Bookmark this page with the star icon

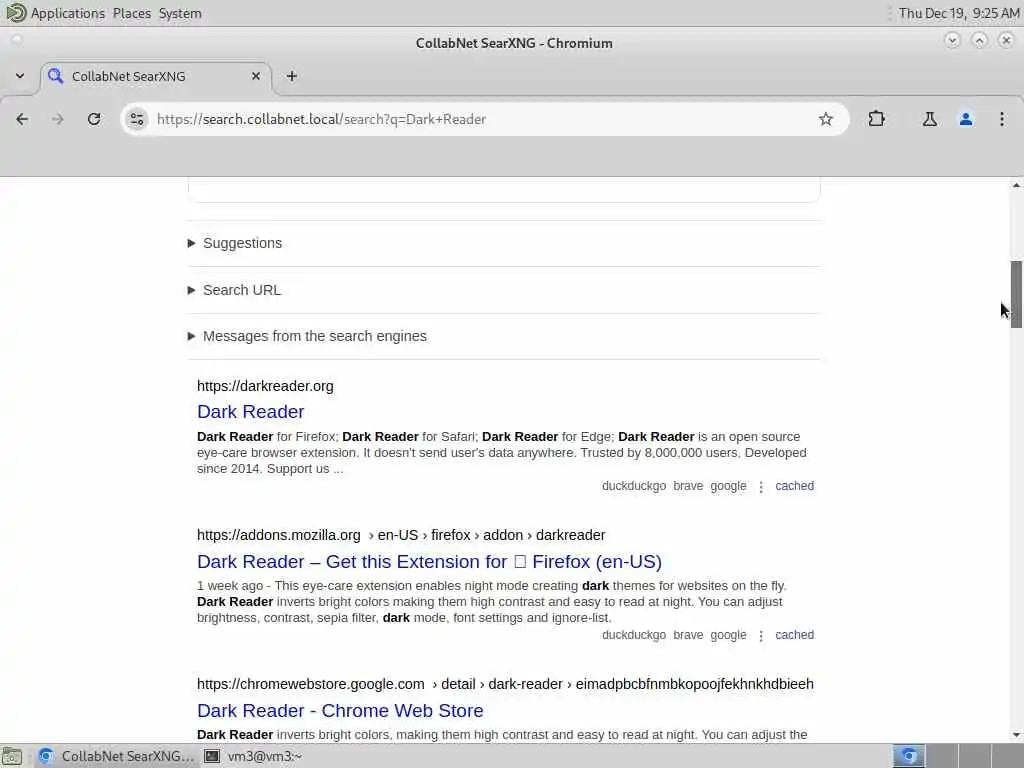[825, 119]
